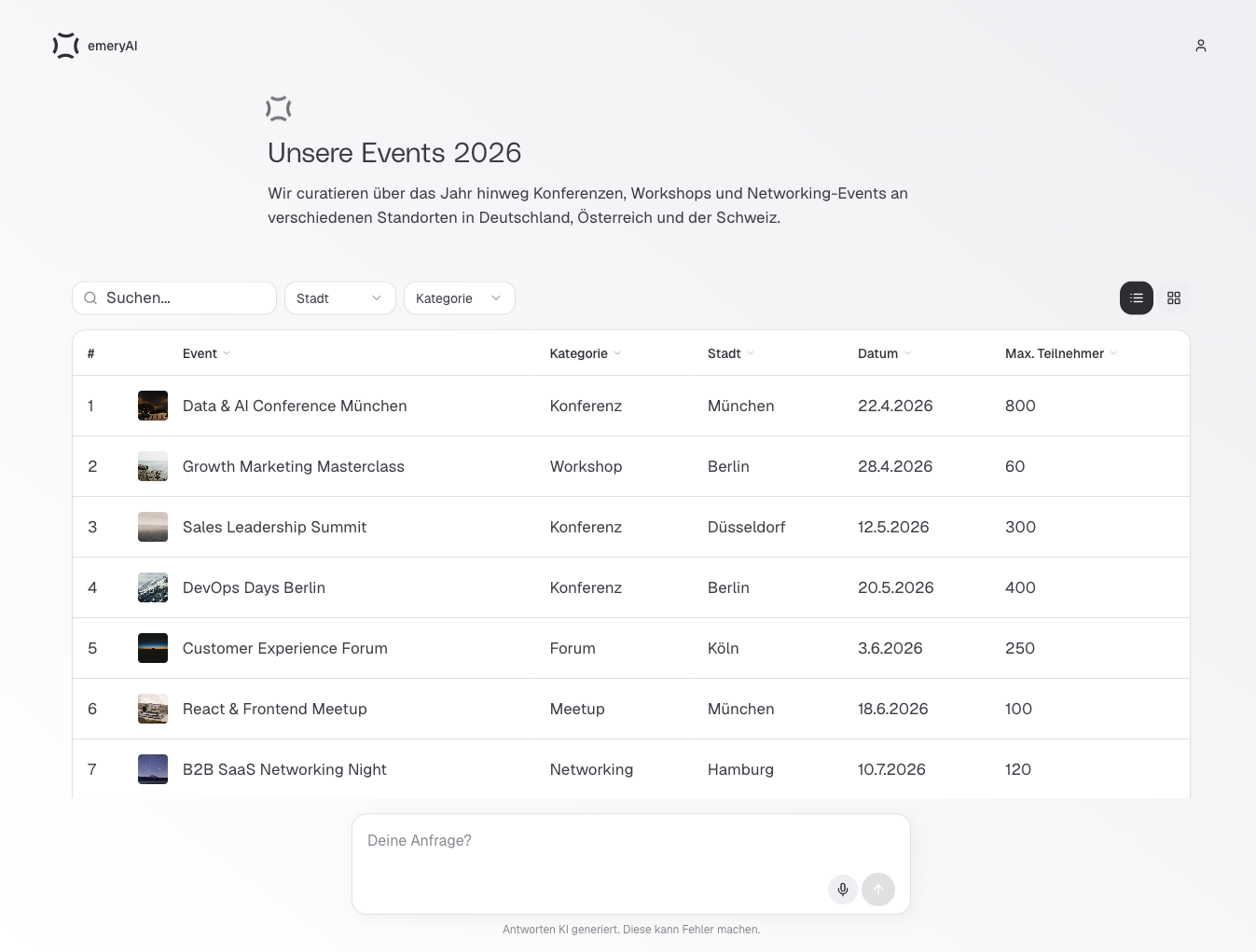Focus the Suchen search field

(174, 298)
